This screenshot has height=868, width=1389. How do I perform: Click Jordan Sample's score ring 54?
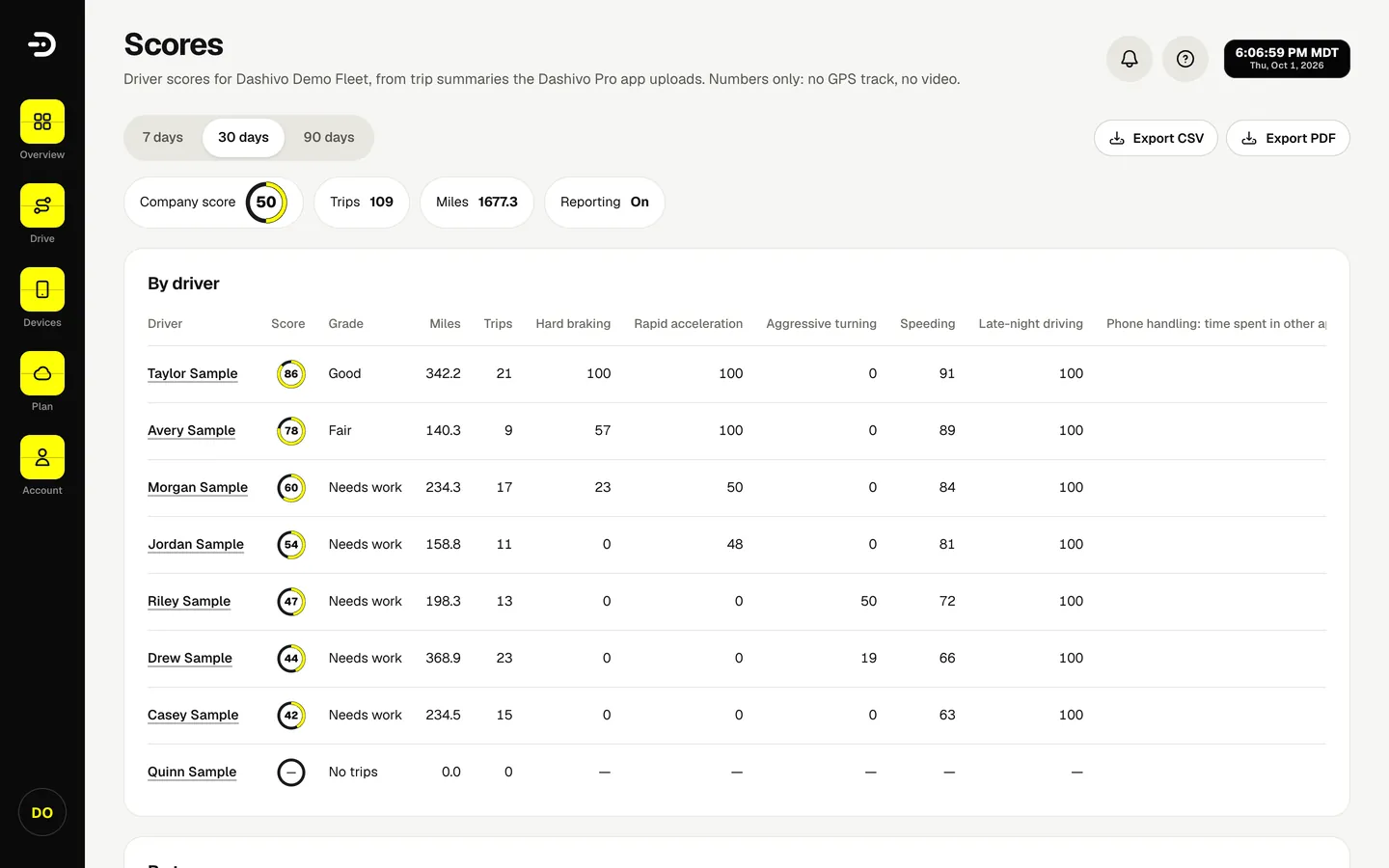[x=291, y=545]
